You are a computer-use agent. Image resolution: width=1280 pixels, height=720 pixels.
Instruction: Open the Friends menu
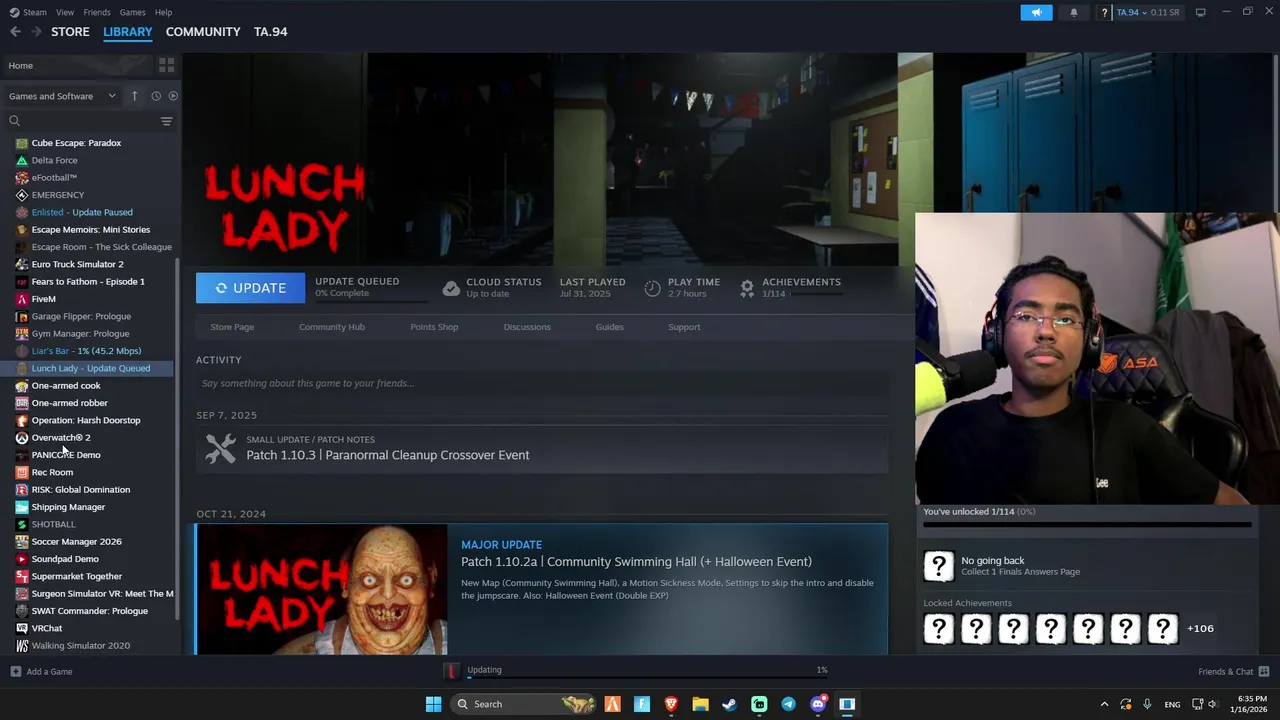coord(97,12)
